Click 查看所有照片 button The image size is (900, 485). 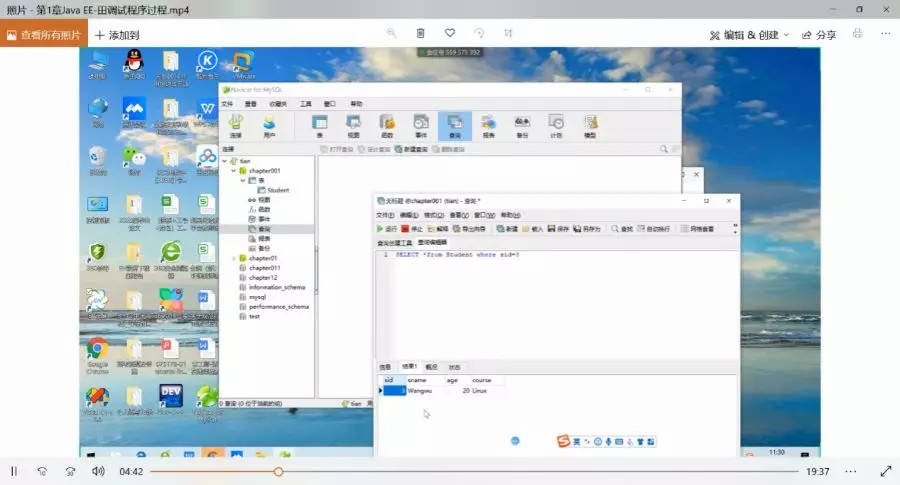[x=40, y=34]
